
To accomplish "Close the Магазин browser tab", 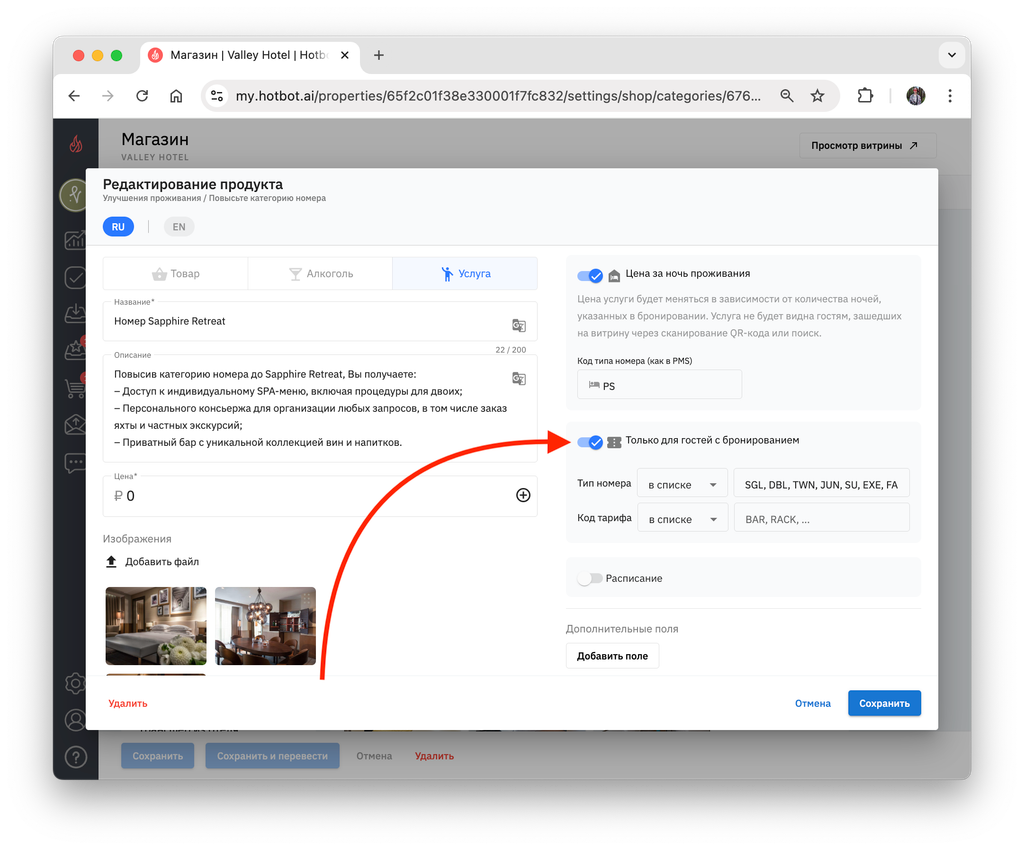I will [345, 55].
